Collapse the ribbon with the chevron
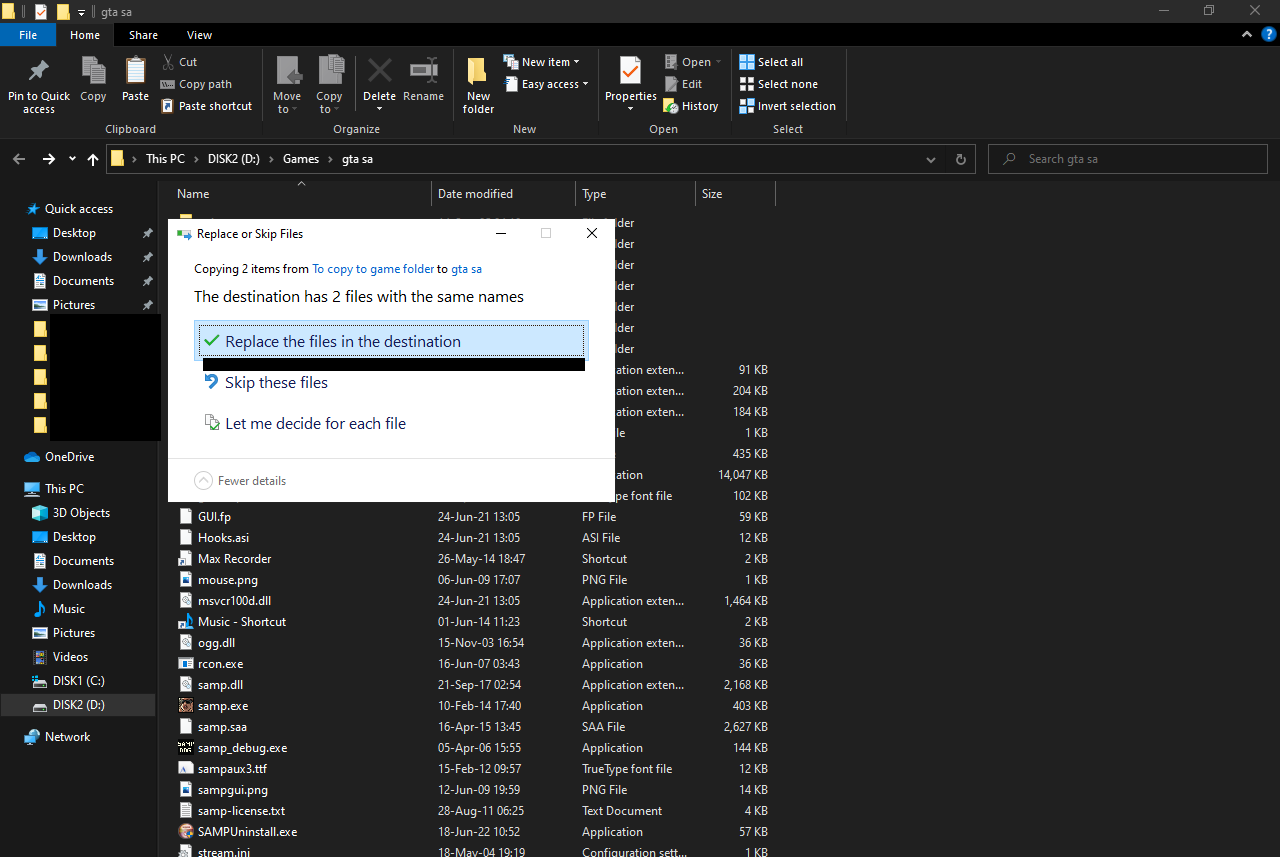The image size is (1280, 857). coord(1246,34)
